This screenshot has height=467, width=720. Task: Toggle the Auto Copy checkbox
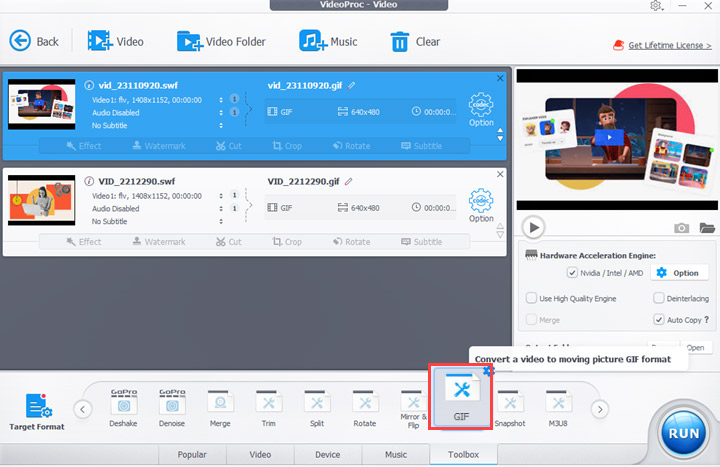pyautogui.click(x=658, y=320)
